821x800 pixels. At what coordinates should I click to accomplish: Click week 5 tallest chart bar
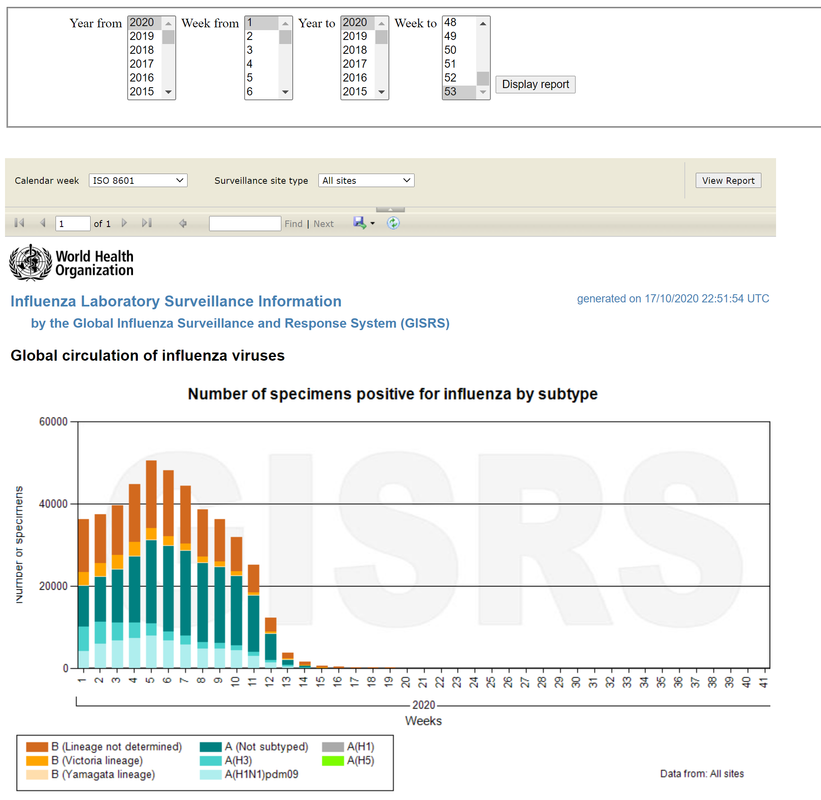tap(151, 564)
